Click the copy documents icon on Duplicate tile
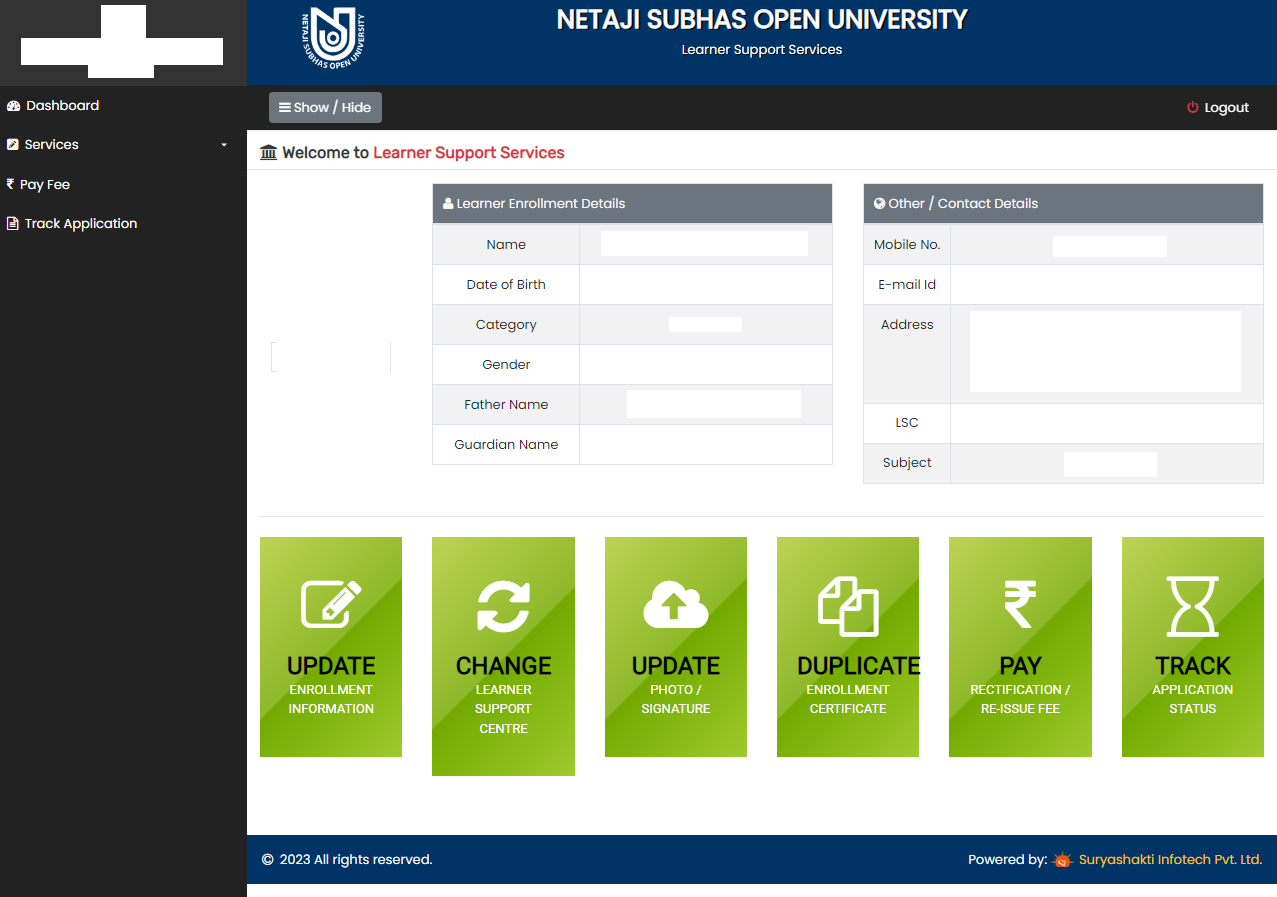1277x897 pixels. (x=848, y=605)
